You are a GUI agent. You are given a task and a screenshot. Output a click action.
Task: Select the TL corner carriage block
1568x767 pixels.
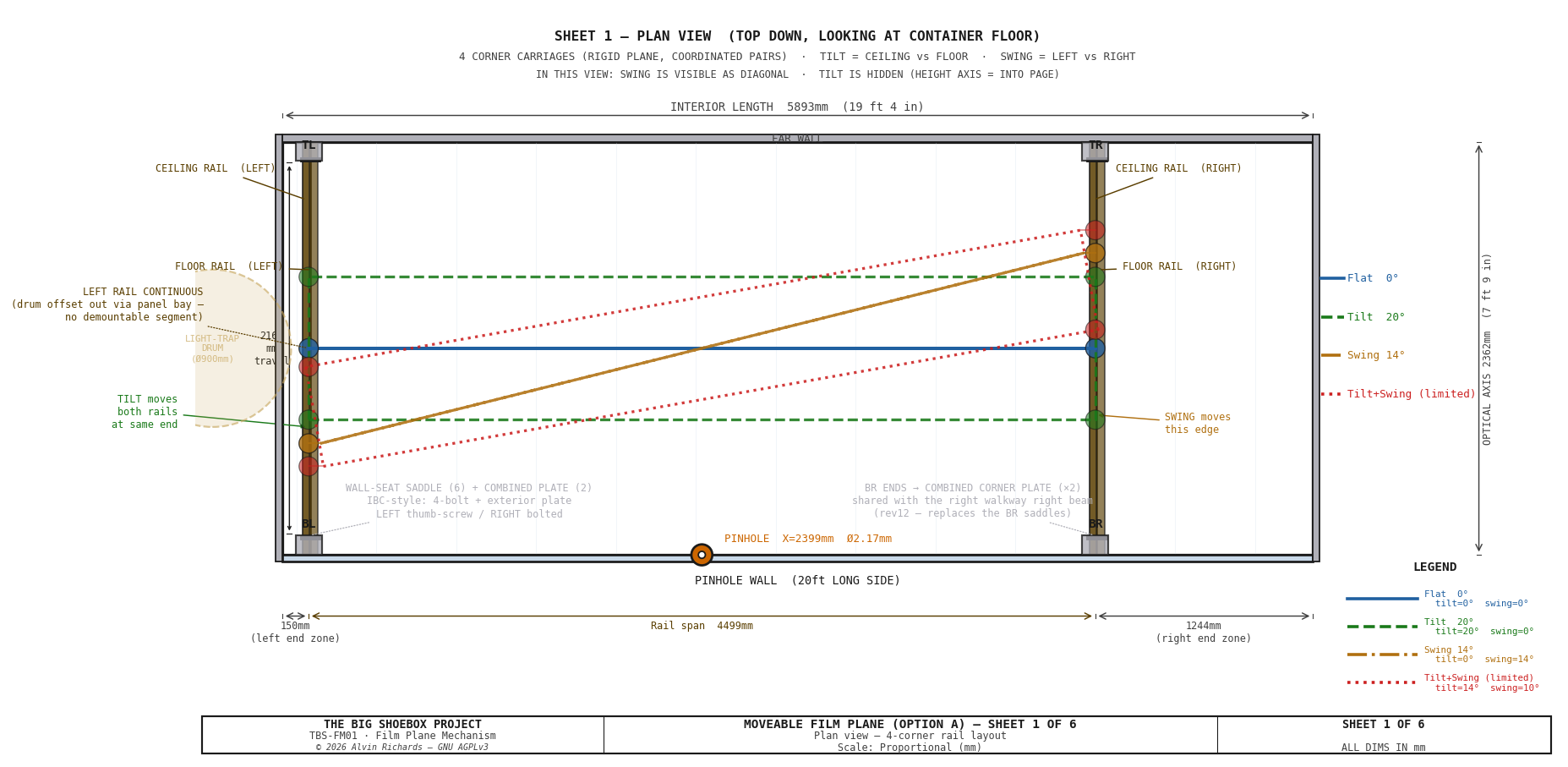pos(309,151)
